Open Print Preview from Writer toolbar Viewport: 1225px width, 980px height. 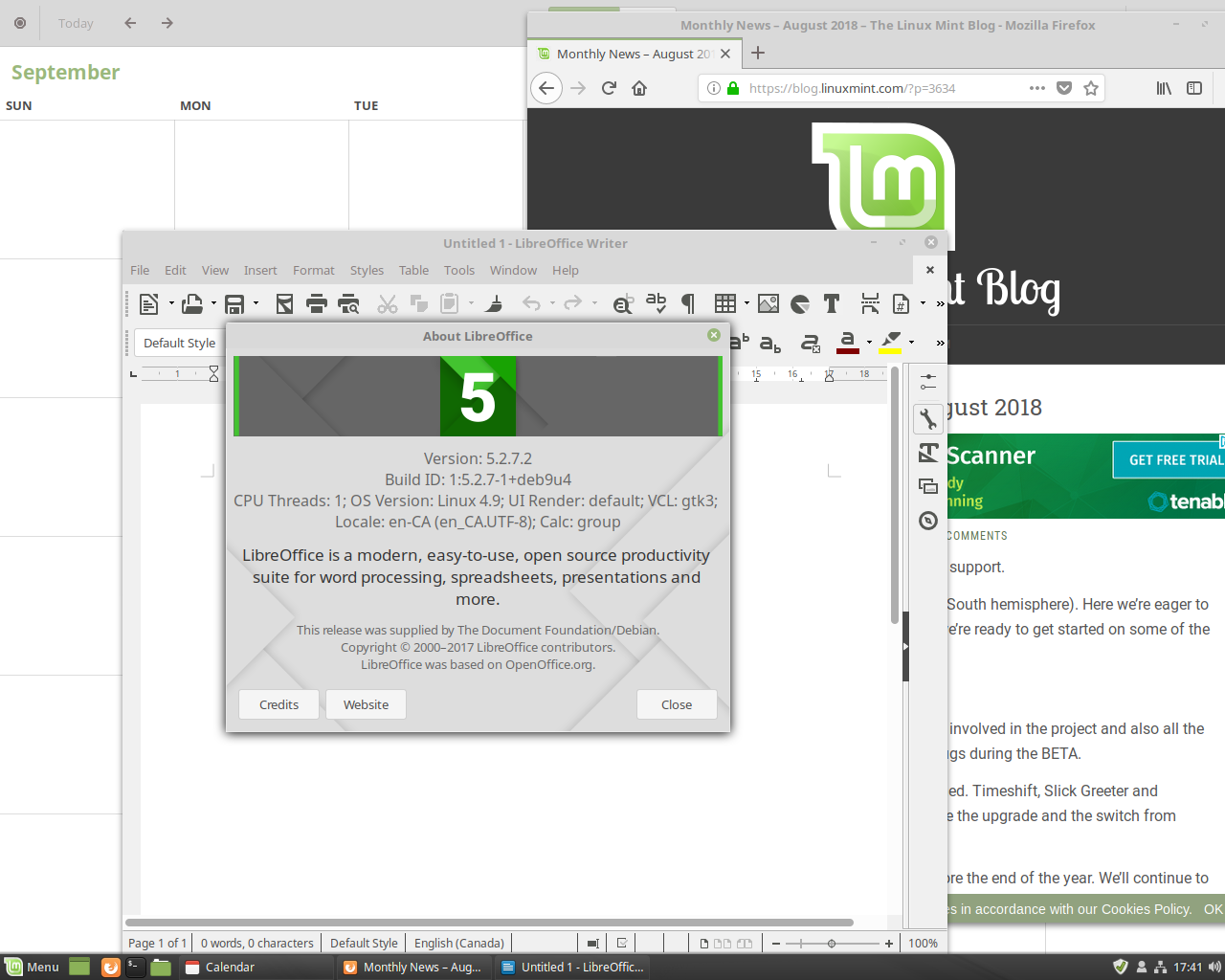pos(348,304)
